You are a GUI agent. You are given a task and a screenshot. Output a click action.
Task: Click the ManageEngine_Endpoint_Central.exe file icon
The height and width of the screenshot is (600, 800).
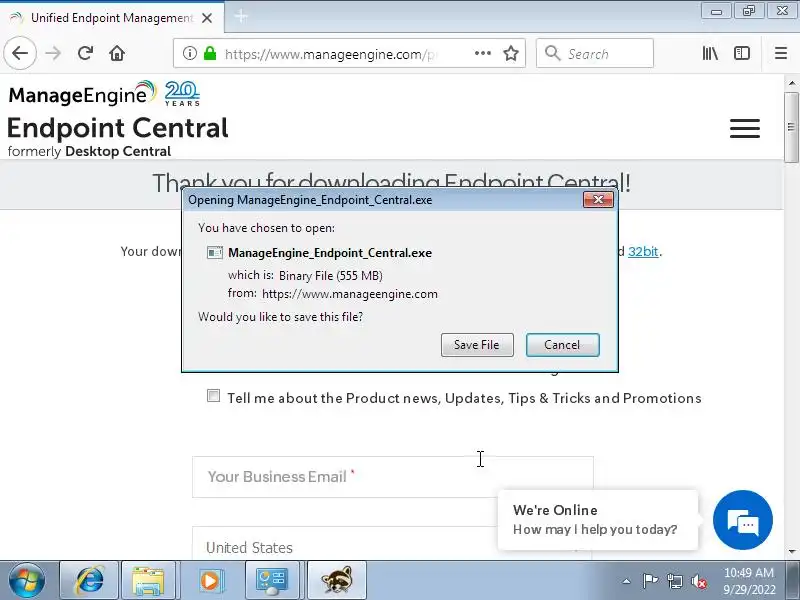(x=214, y=253)
